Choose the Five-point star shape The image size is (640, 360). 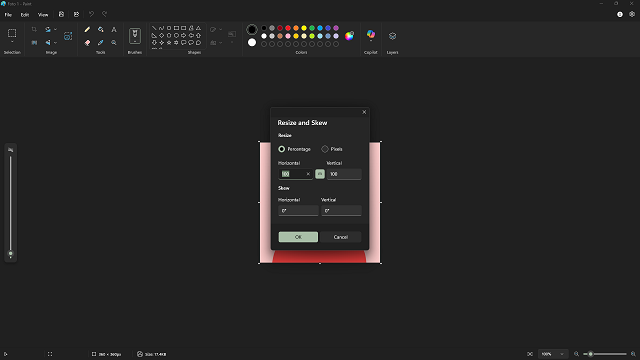pyautogui.click(x=169, y=42)
